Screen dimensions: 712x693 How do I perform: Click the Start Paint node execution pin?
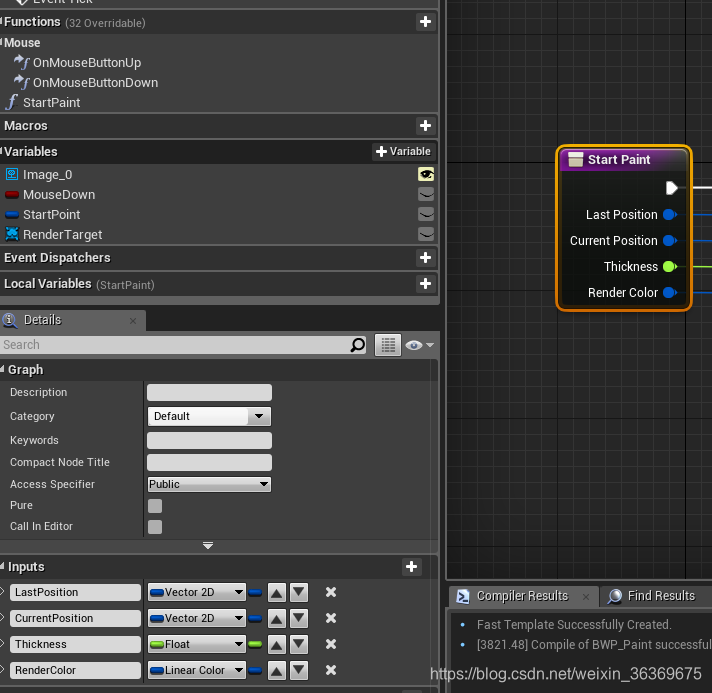tap(672, 188)
